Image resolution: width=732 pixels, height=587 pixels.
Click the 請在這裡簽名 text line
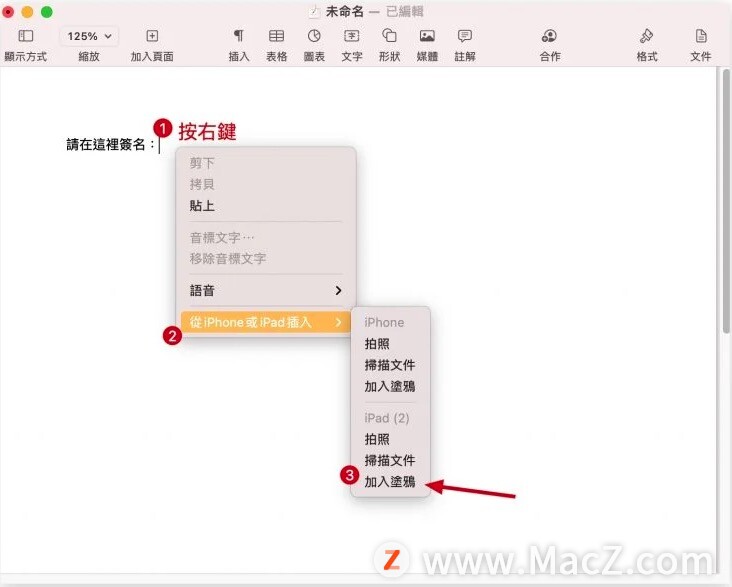coord(110,144)
